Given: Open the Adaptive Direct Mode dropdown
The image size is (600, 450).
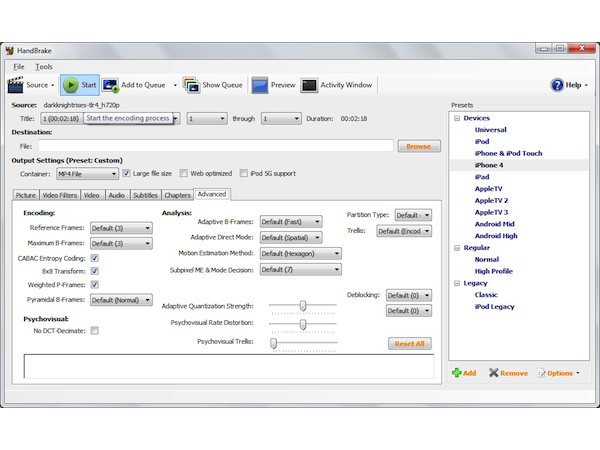Looking at the screenshot, I should pos(291,238).
